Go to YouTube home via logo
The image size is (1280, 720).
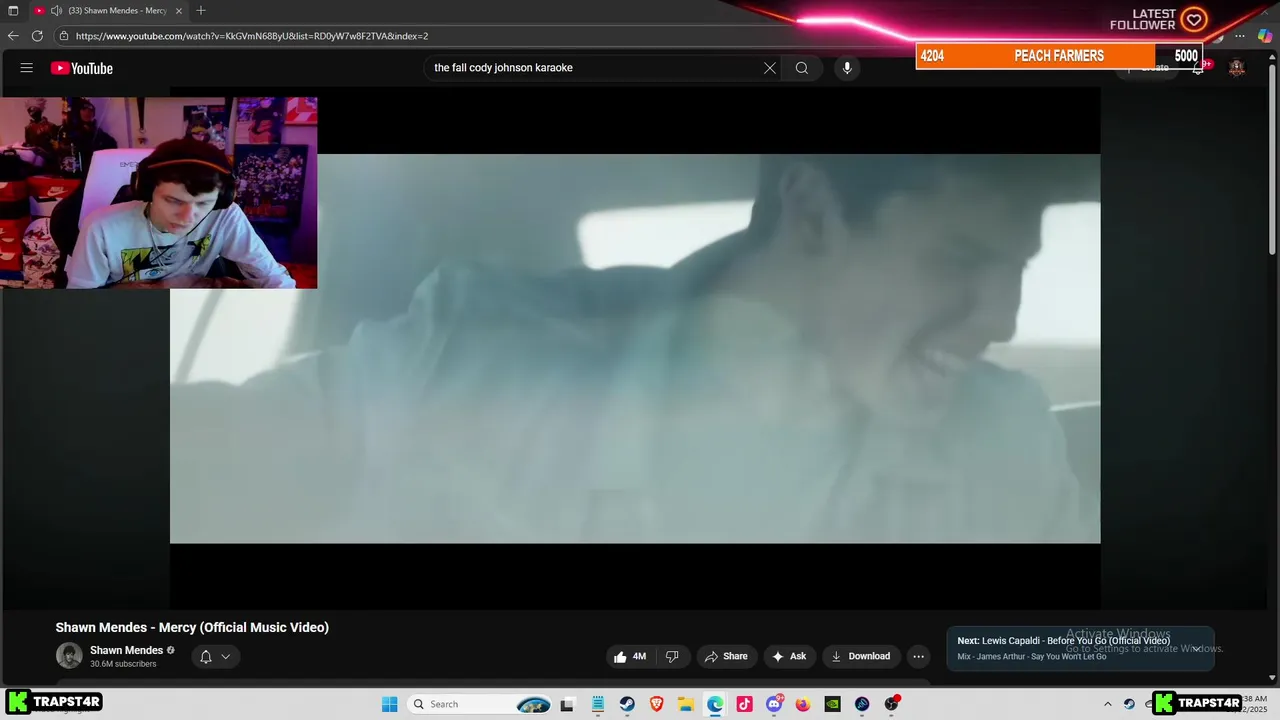pyautogui.click(x=82, y=68)
